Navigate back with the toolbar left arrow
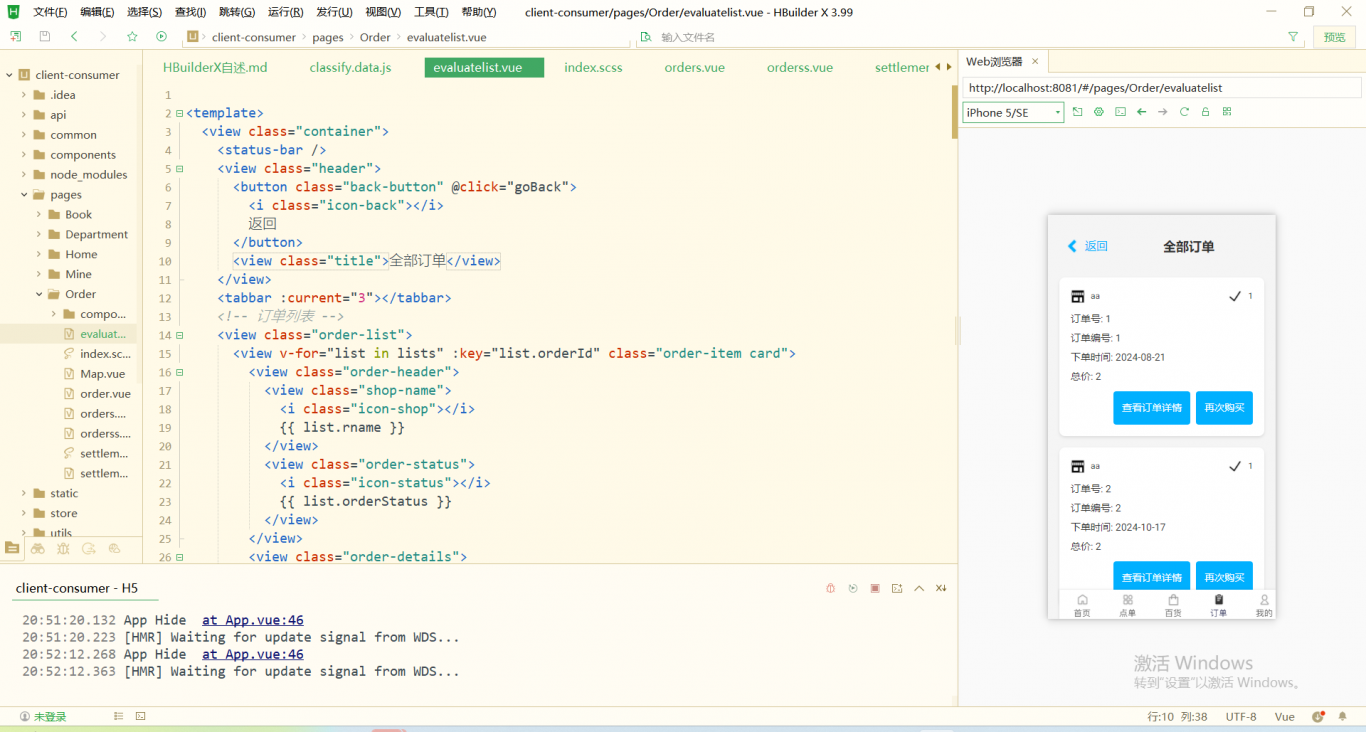This screenshot has width=1366, height=732. click(x=74, y=36)
